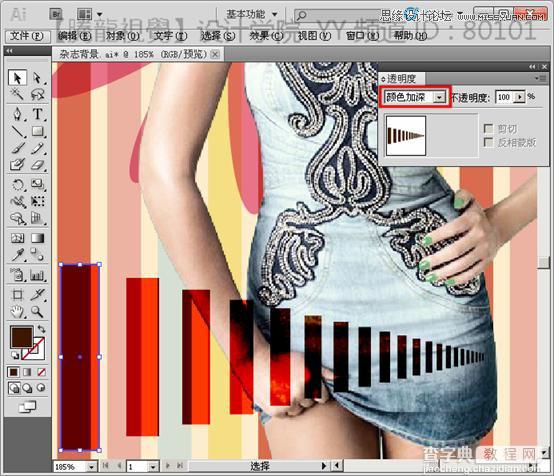Pick the Hand tool
The image size is (554, 476).
pyautogui.click(x=17, y=311)
